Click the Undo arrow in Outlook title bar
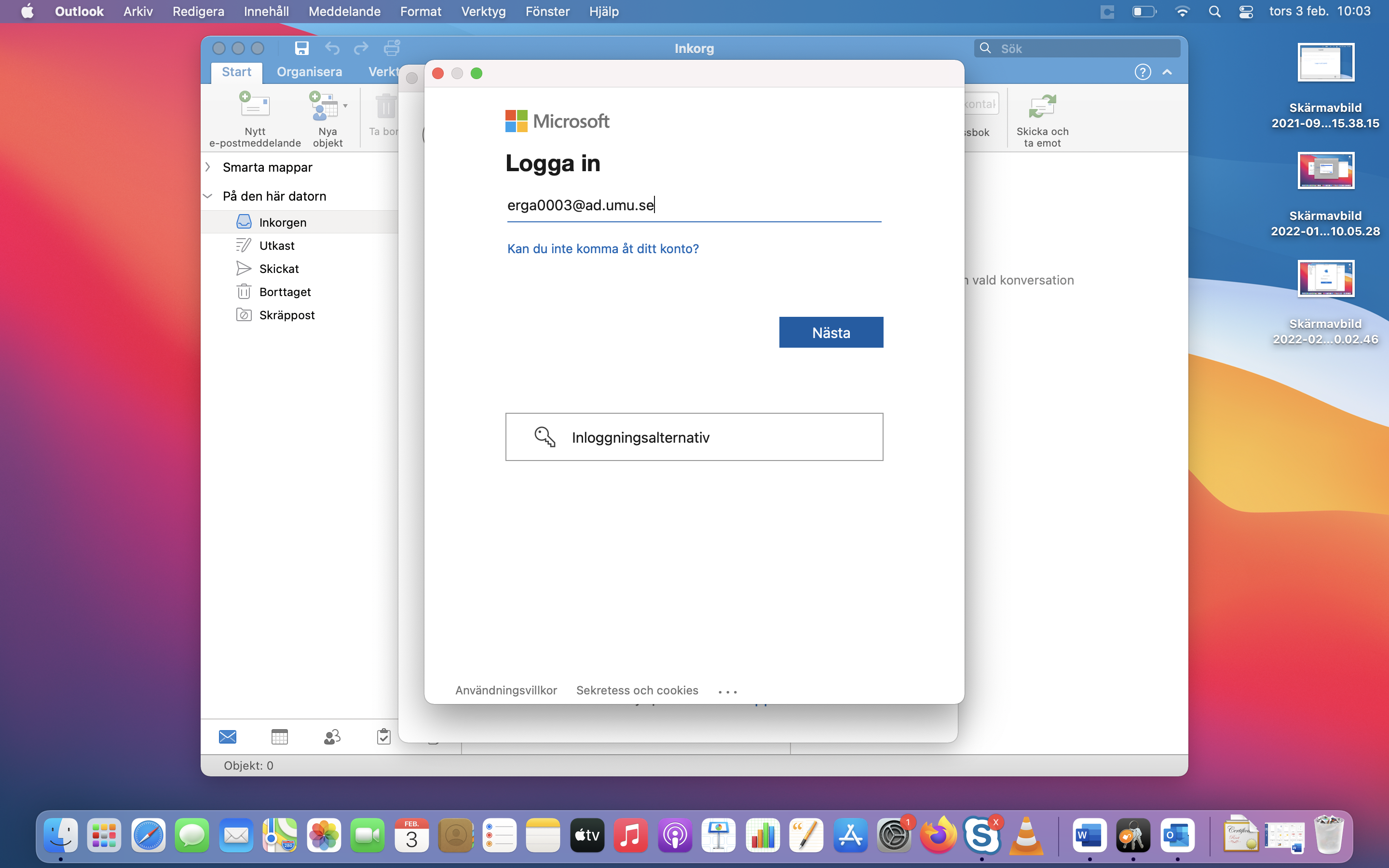The height and width of the screenshot is (868, 1389). (332, 48)
